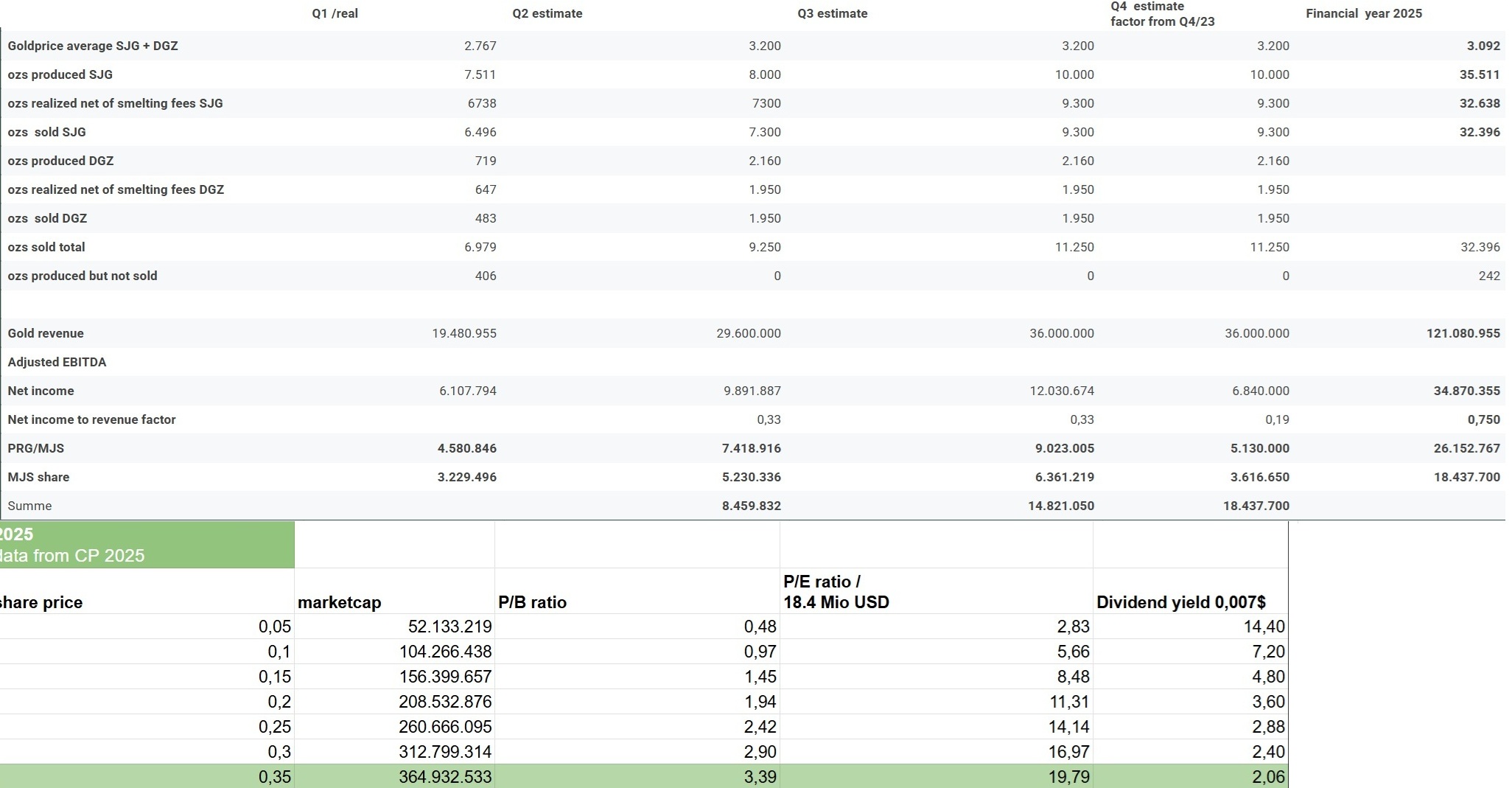Click the share price column header
Image resolution: width=1512 pixels, height=788 pixels.
41,602
